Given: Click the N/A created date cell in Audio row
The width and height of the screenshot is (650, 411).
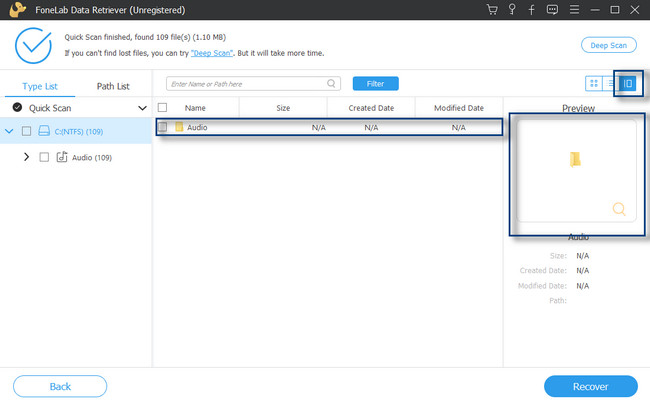Looking at the screenshot, I should [371, 127].
